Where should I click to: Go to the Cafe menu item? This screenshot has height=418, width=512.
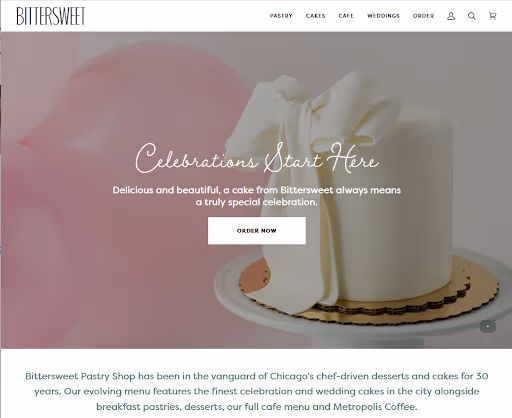[x=346, y=16]
